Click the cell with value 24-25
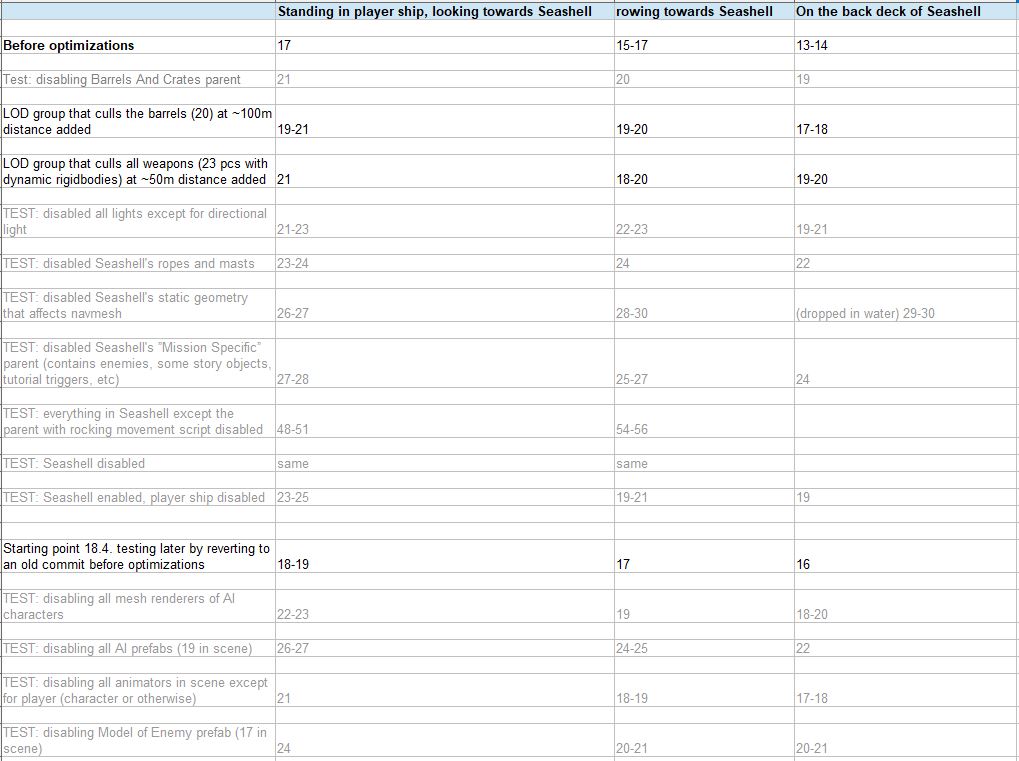The image size is (1019, 761). (632, 649)
